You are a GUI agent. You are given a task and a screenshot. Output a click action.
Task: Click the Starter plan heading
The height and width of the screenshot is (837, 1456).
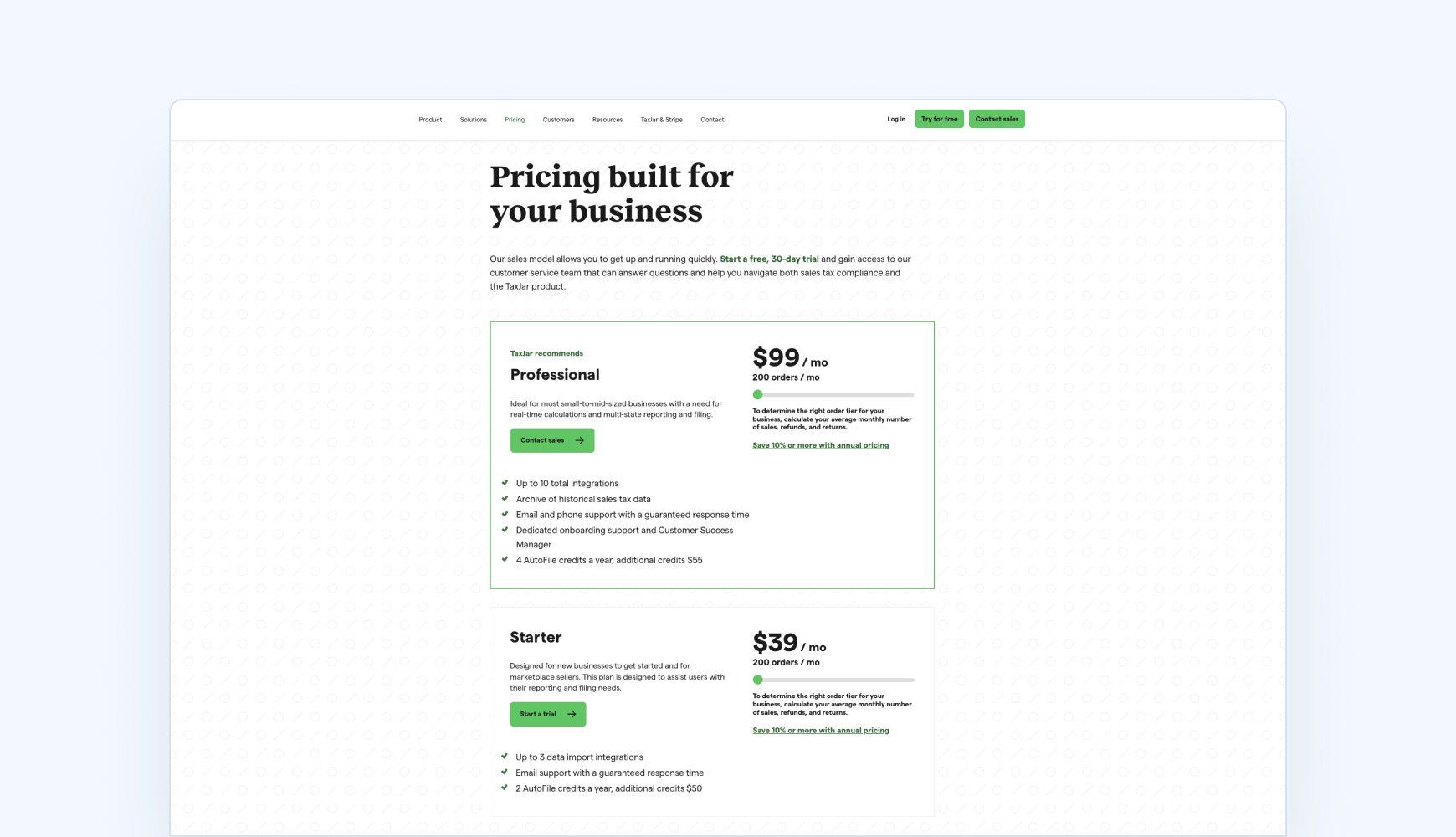coord(536,638)
